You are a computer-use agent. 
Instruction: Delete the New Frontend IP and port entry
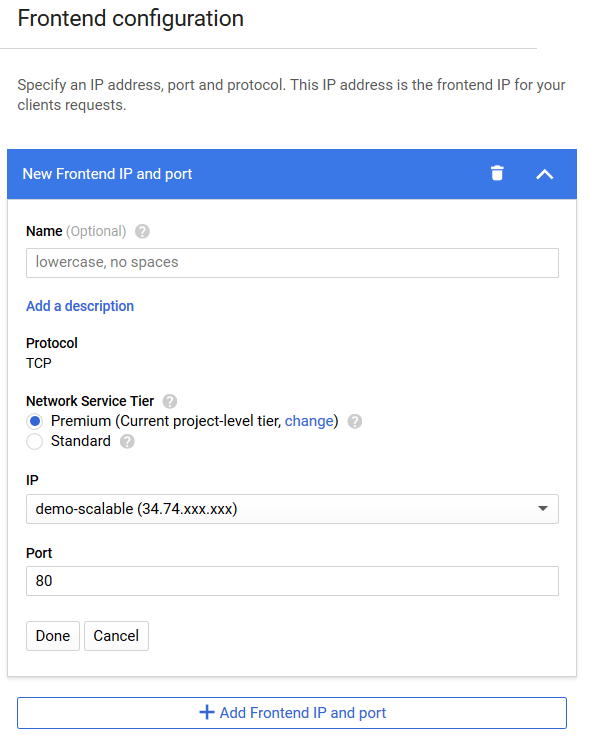point(497,174)
